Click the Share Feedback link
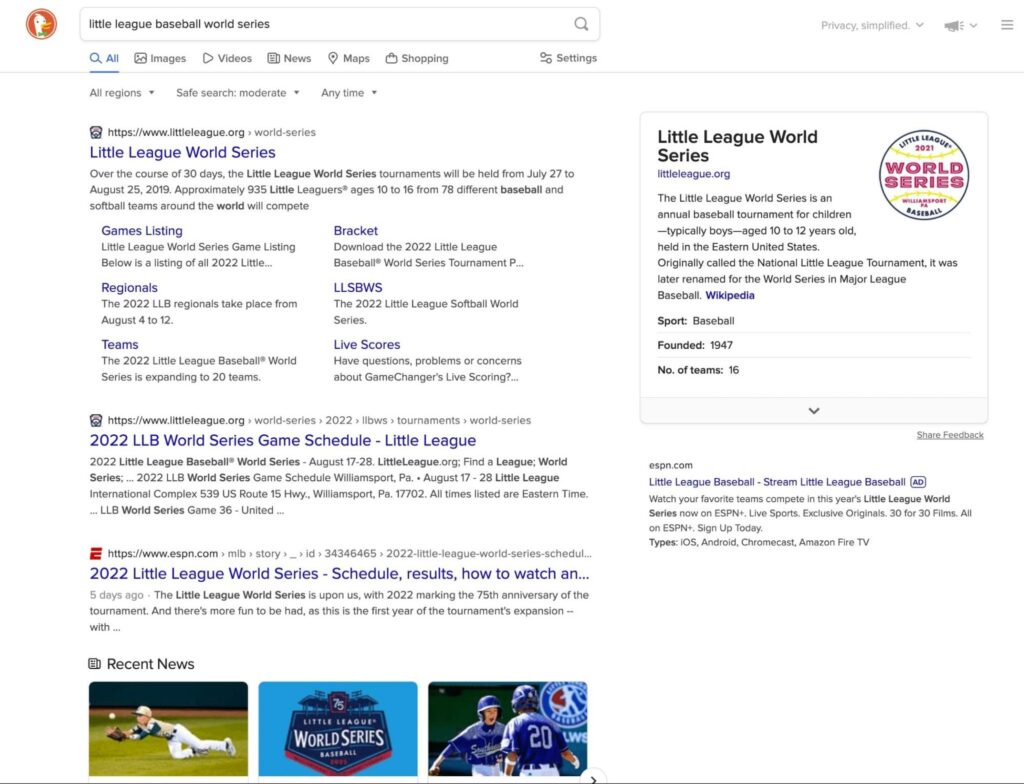The image size is (1024, 784). point(950,434)
